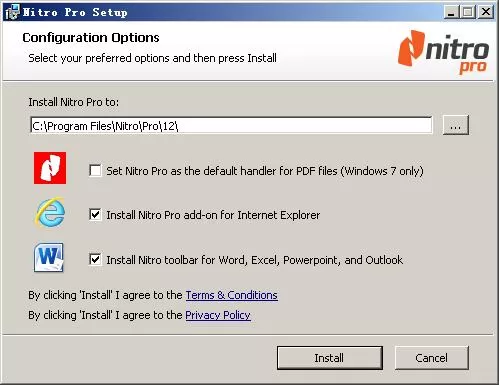Screen dimensions: 499x385
Task: Close the Nitro Pro Setup dialog
Action: [486, 12]
